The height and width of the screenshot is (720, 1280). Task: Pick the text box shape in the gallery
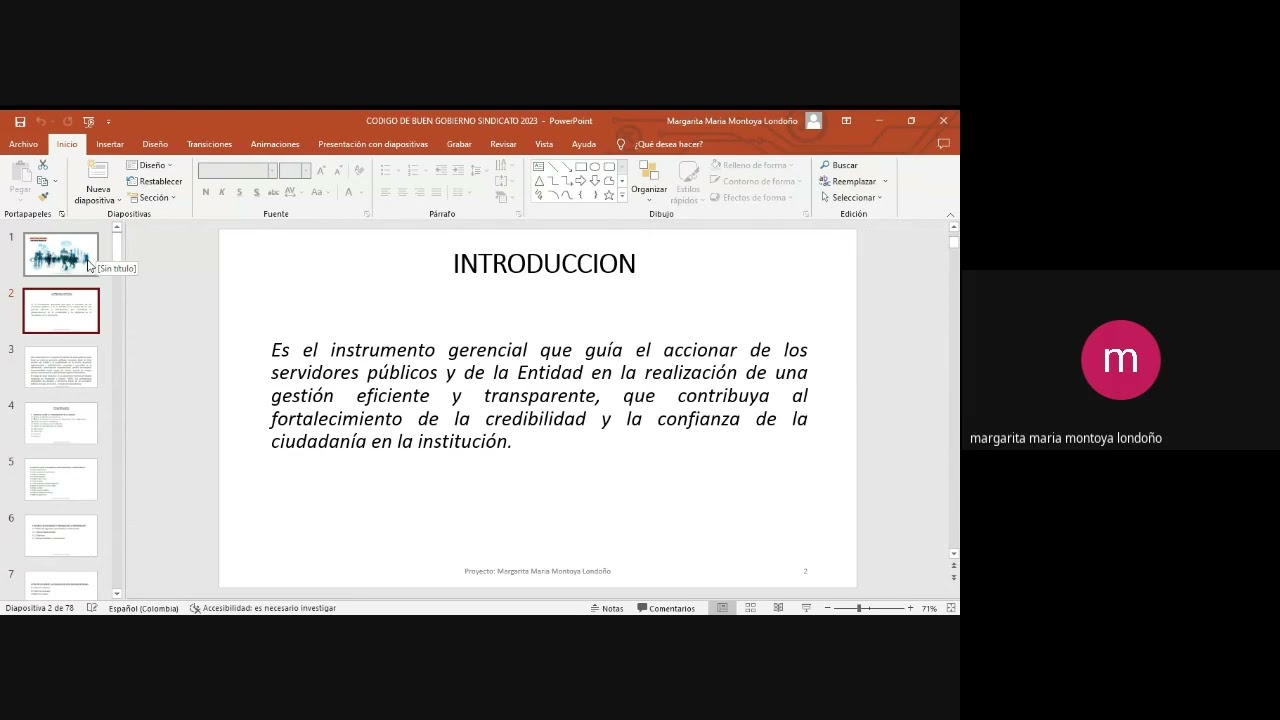(x=539, y=167)
